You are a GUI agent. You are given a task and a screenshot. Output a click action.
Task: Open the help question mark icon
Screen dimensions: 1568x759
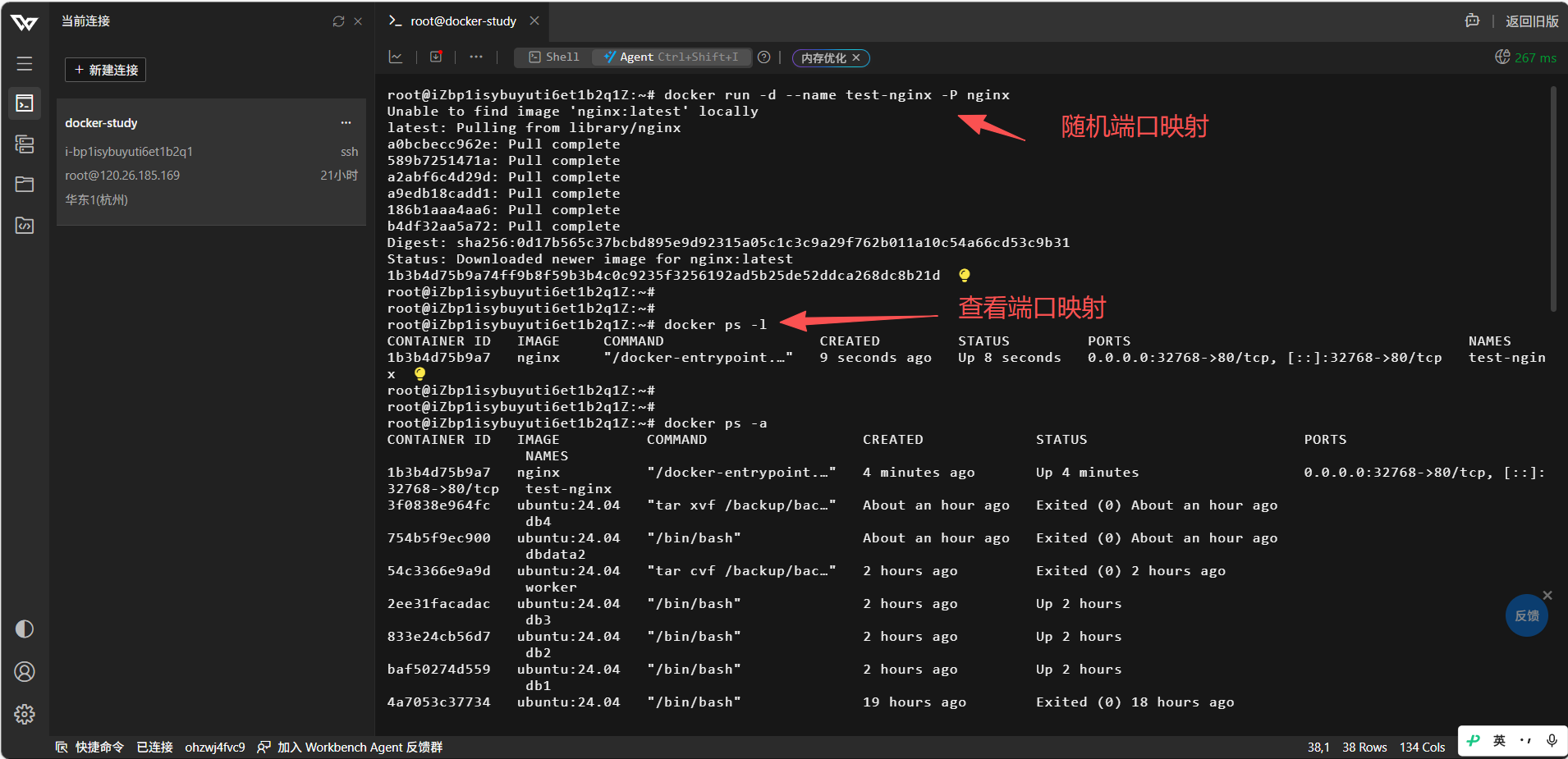click(764, 57)
